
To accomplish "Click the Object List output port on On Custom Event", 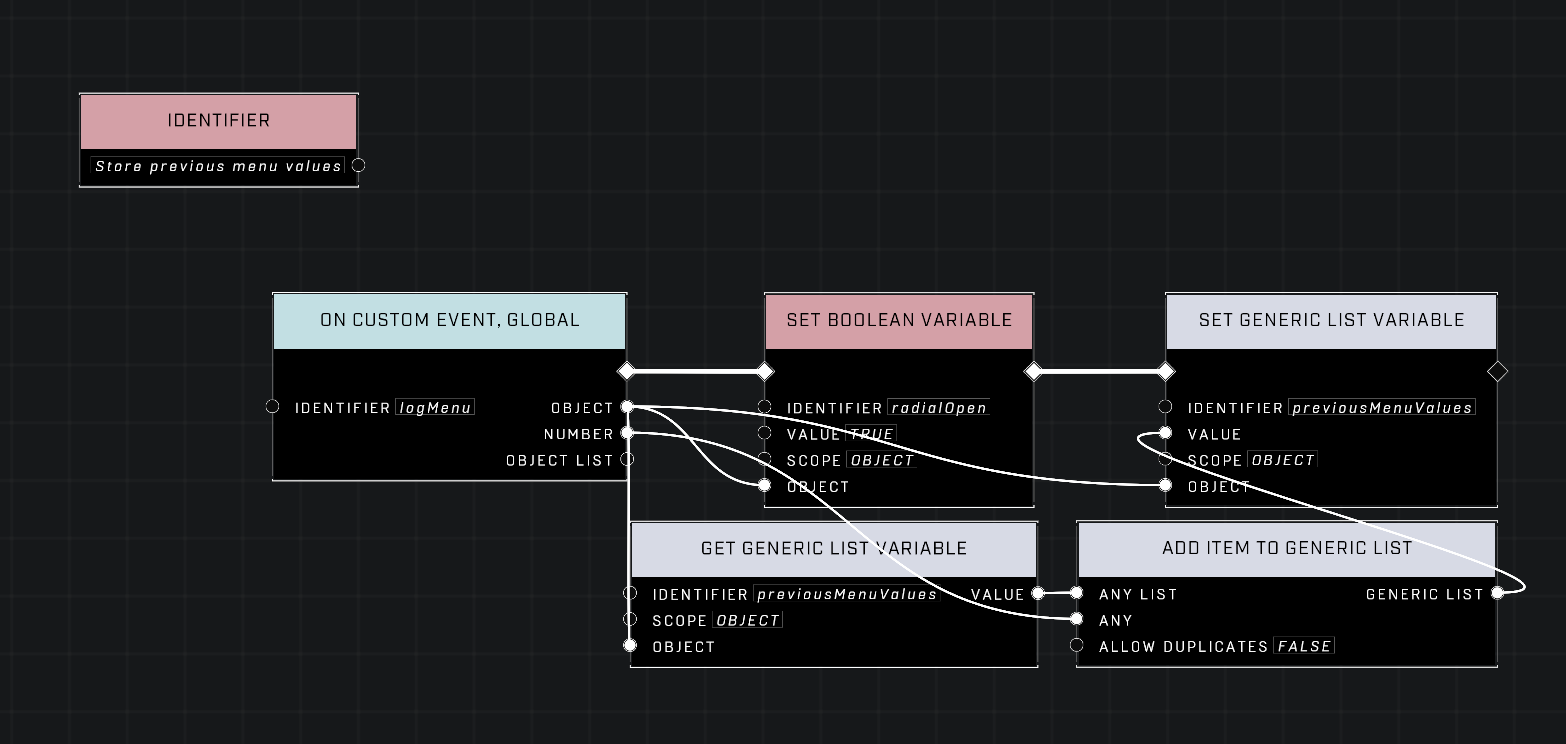I will pyautogui.click(x=627, y=460).
